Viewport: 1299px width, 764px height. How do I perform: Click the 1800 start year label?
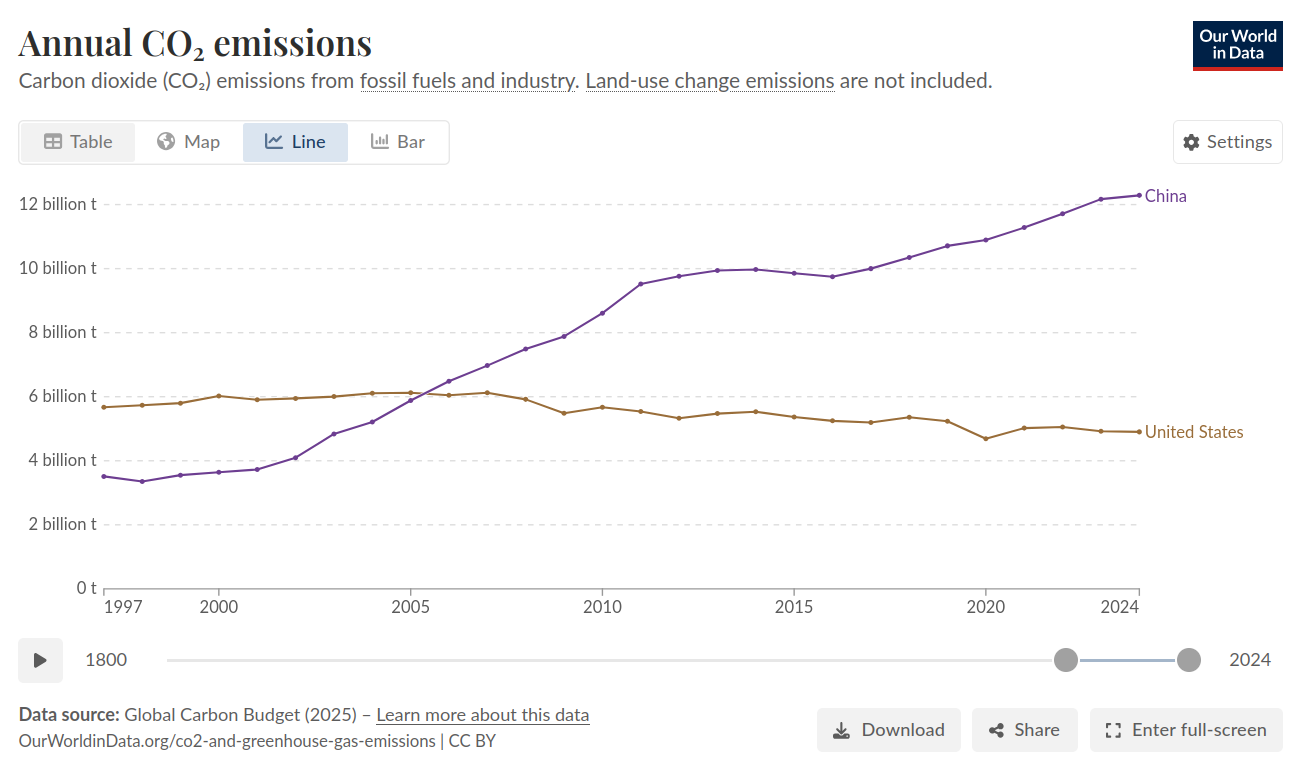pyautogui.click(x=106, y=660)
